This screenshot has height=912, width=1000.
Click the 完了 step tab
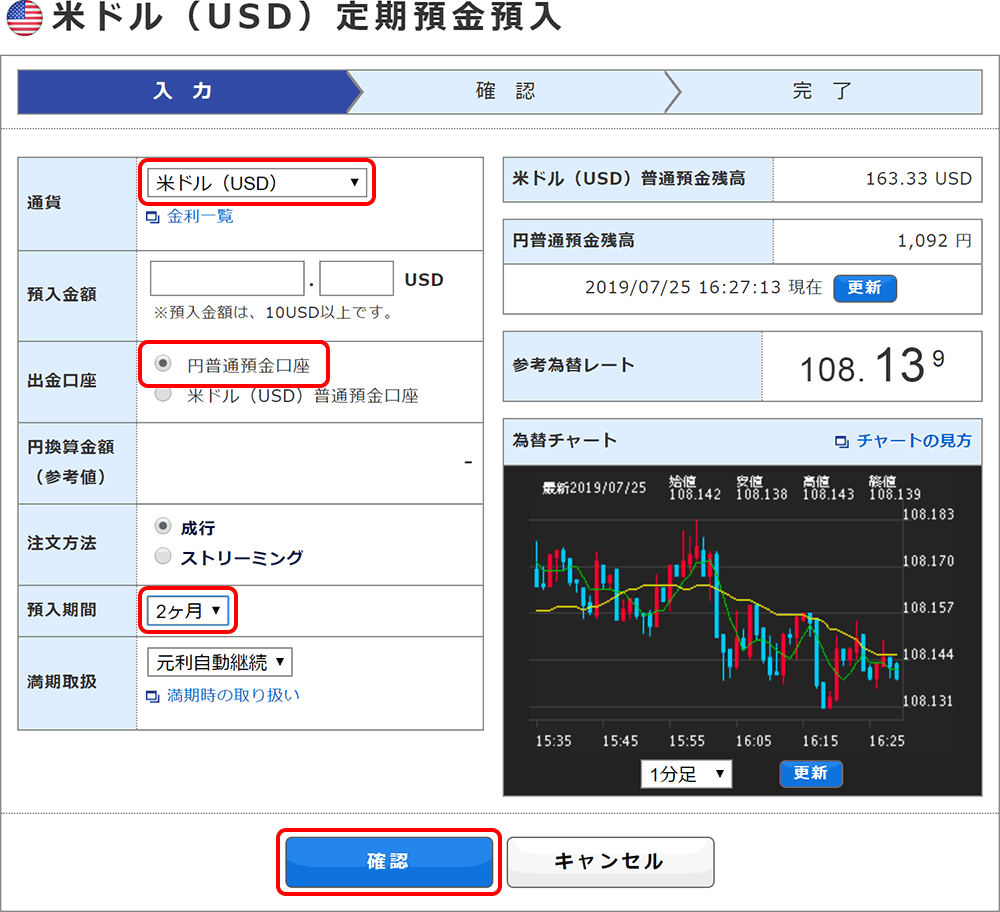point(822,92)
